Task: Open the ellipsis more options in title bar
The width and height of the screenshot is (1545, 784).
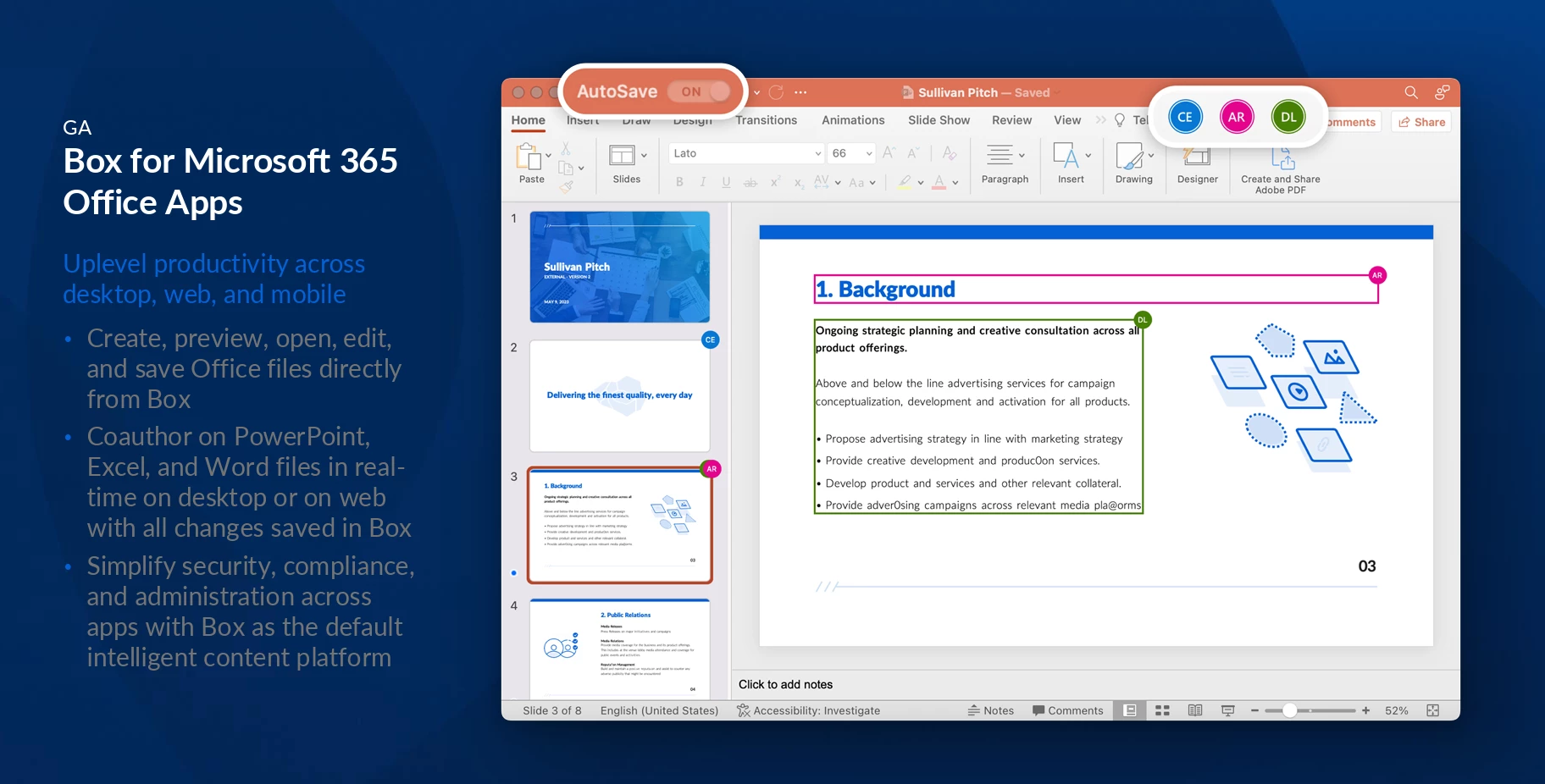Action: (800, 92)
